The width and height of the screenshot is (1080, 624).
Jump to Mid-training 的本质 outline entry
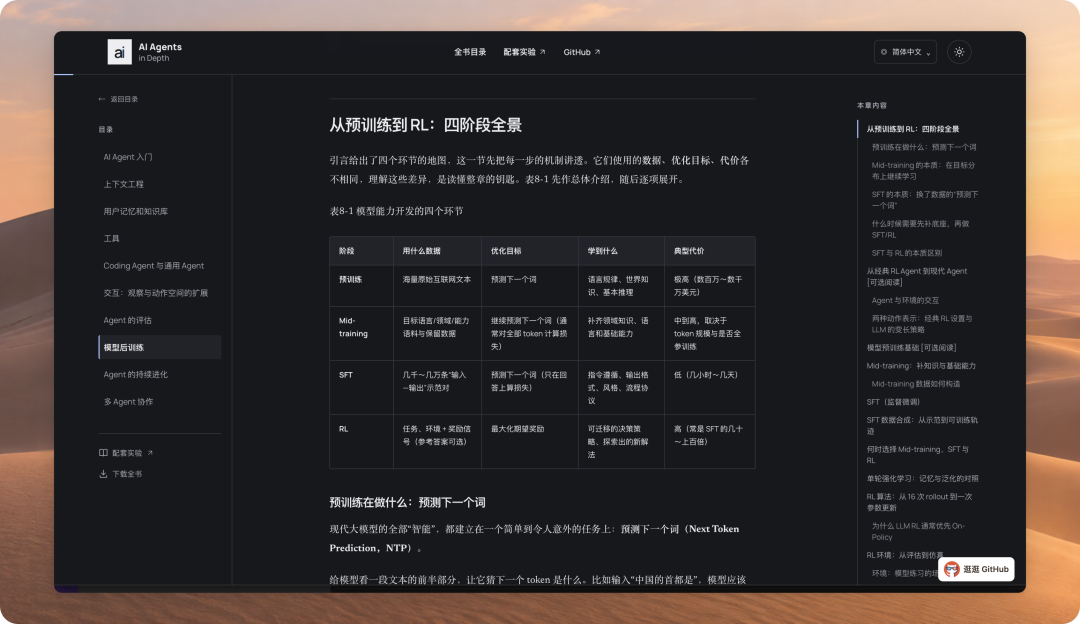[923, 171]
